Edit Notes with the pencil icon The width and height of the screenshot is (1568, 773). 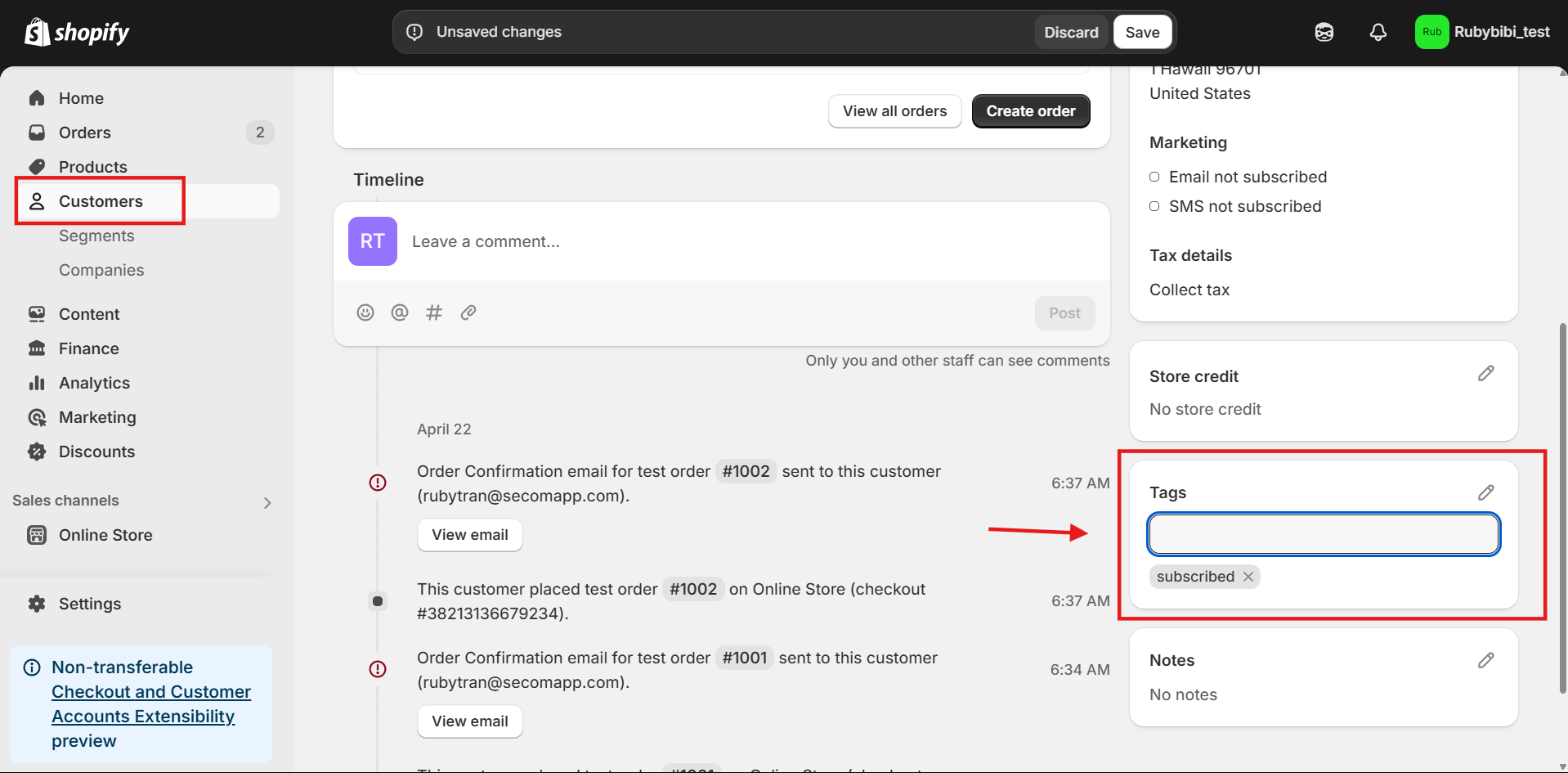[x=1486, y=660]
